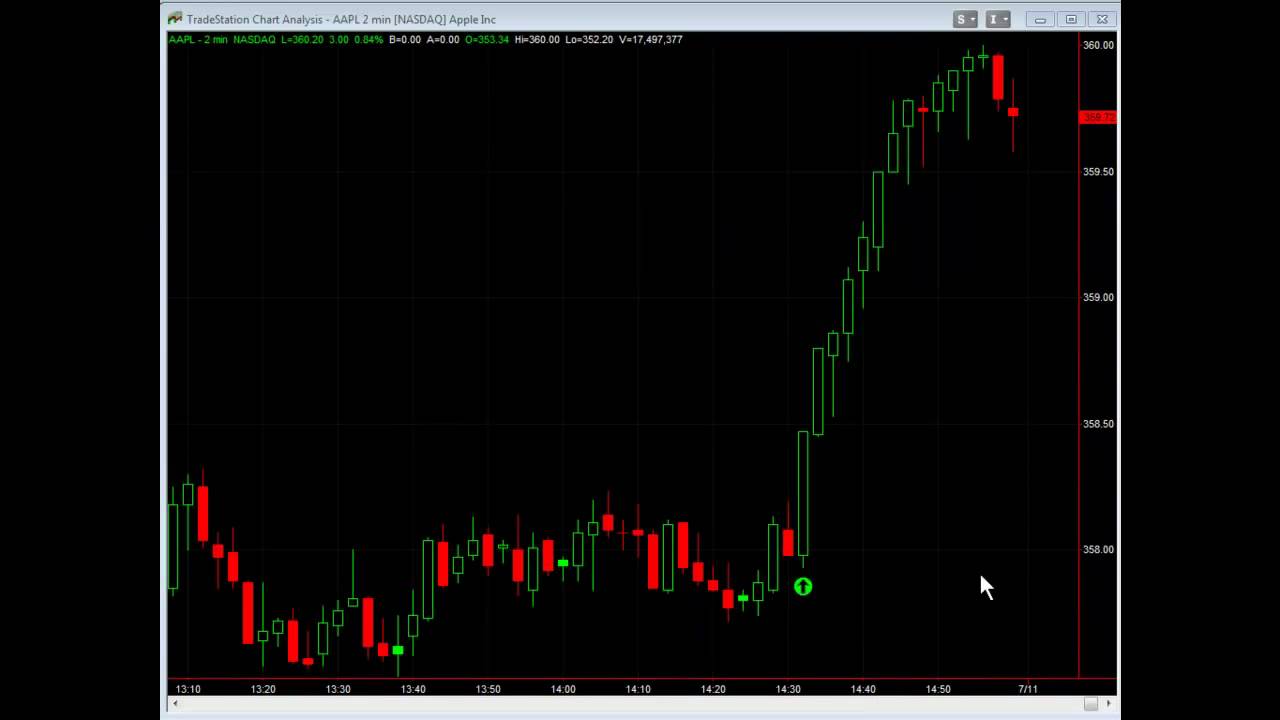
Task: Click the 358.00 price axis label
Action: click(1098, 550)
